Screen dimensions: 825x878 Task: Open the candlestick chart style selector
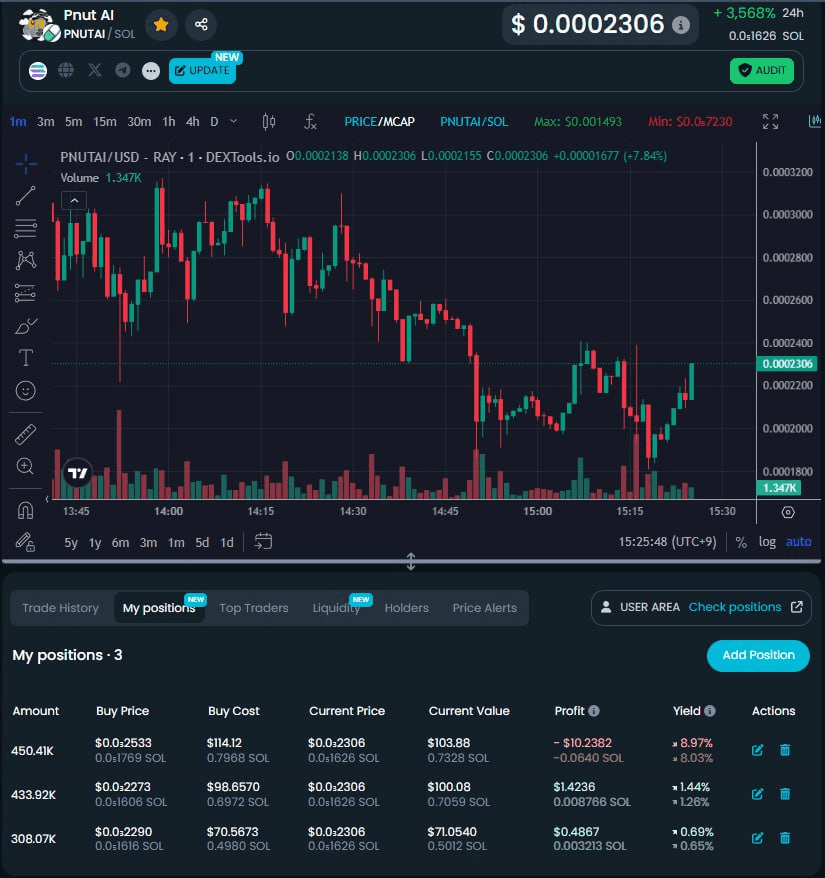tap(269, 122)
